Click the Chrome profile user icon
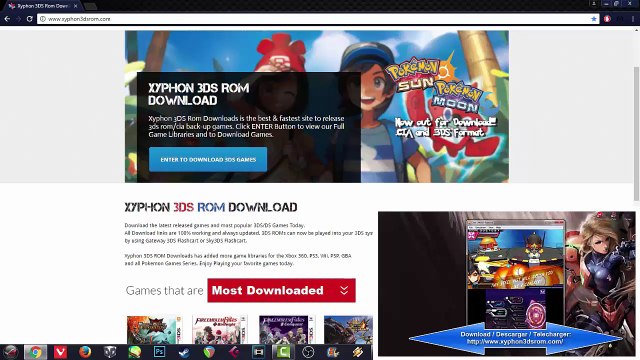This screenshot has height=360, width=640. (x=594, y=4)
